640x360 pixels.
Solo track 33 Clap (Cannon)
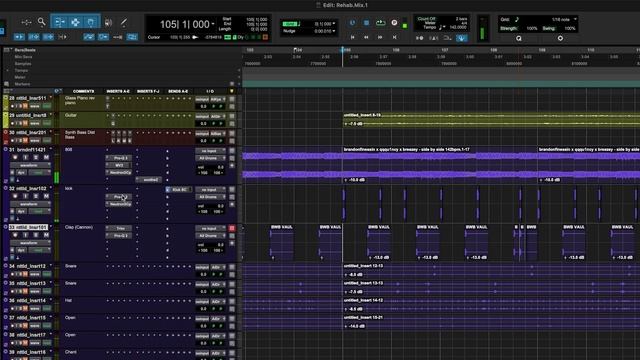36,235
